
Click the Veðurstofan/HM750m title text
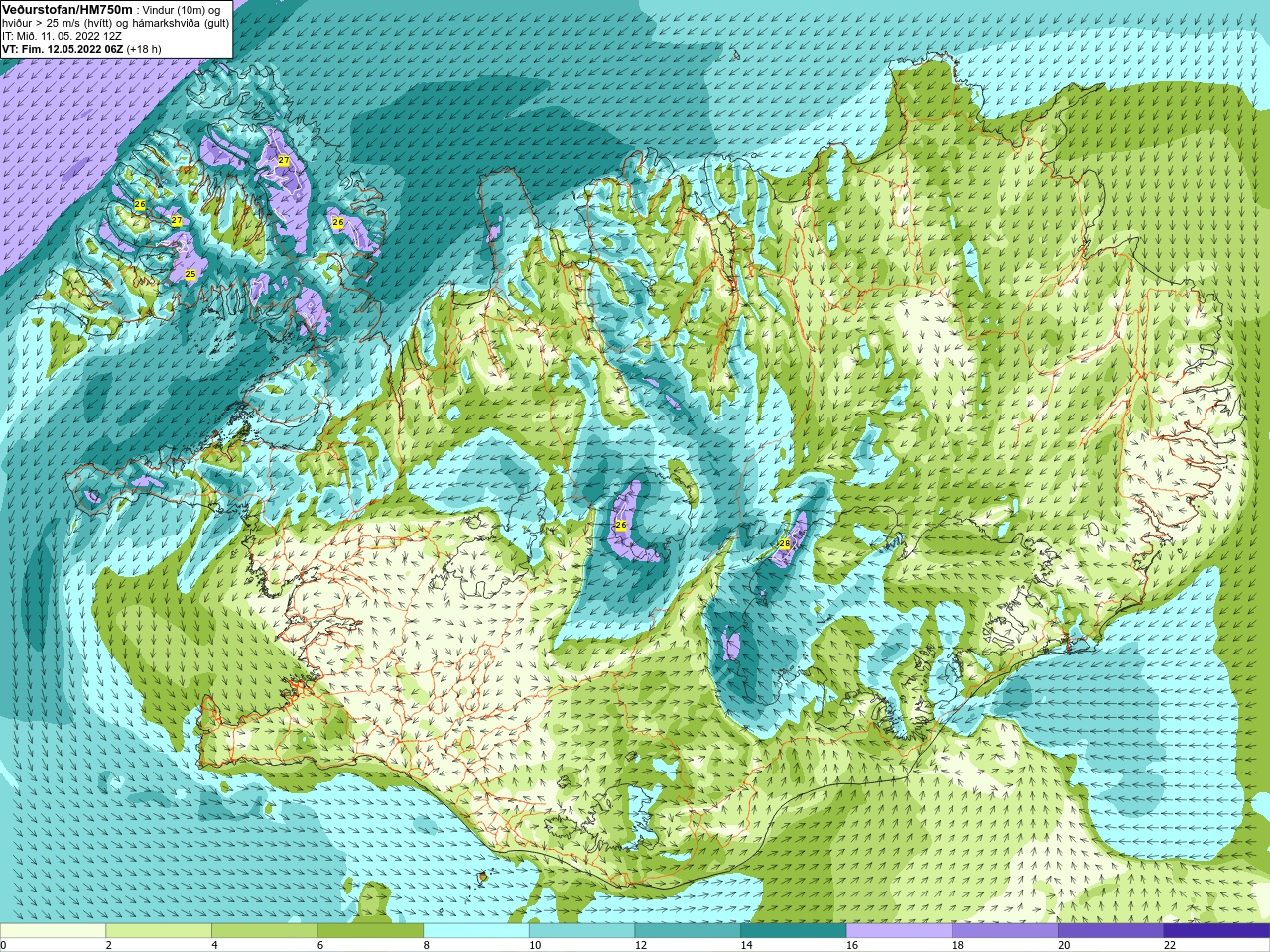[x=67, y=9]
